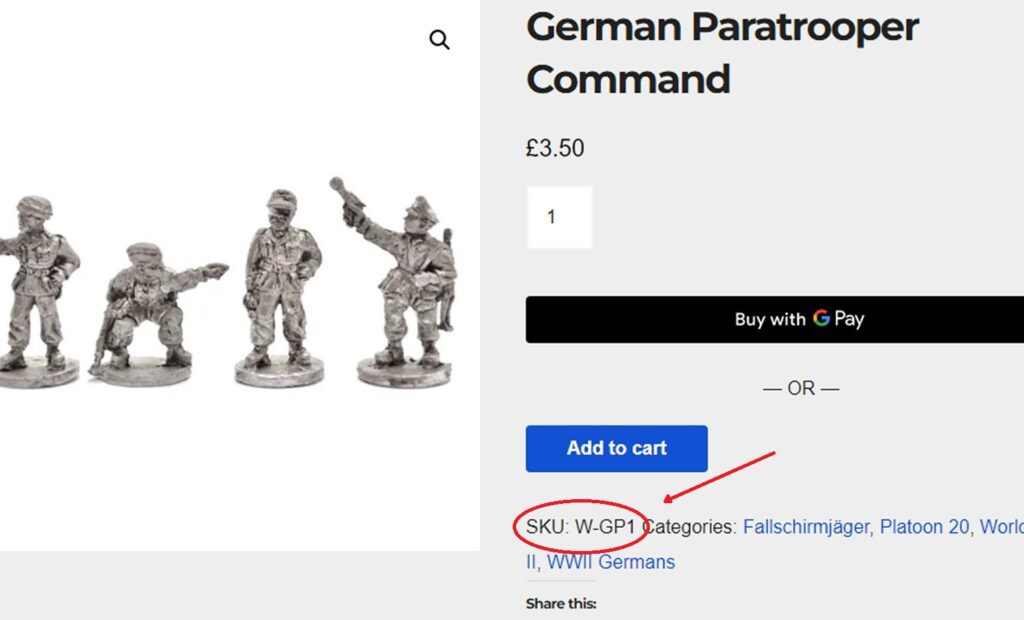Image resolution: width=1024 pixels, height=620 pixels.
Task: Open the Fallschirmjäger category link
Action: point(805,527)
